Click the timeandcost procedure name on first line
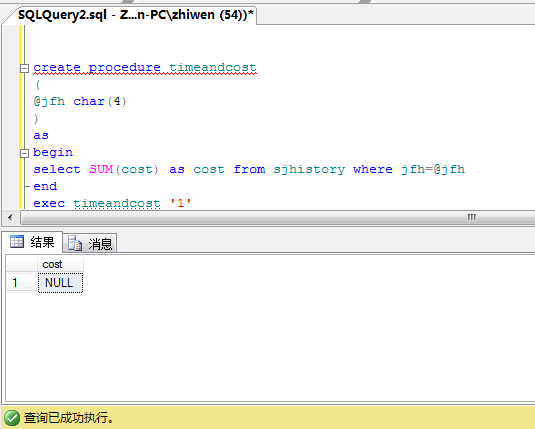535x429 pixels. point(213,68)
